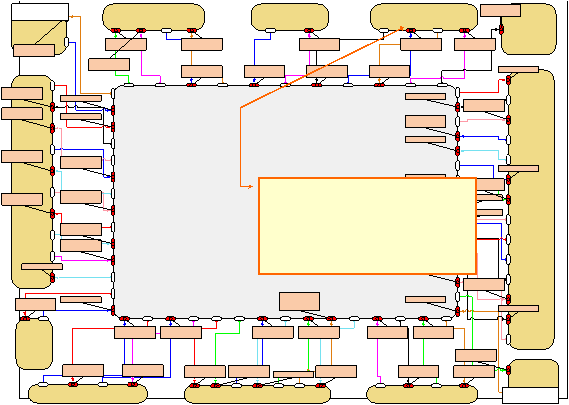Select the top-left wide tan rounded block
The image size is (569, 405).
tap(153, 17)
